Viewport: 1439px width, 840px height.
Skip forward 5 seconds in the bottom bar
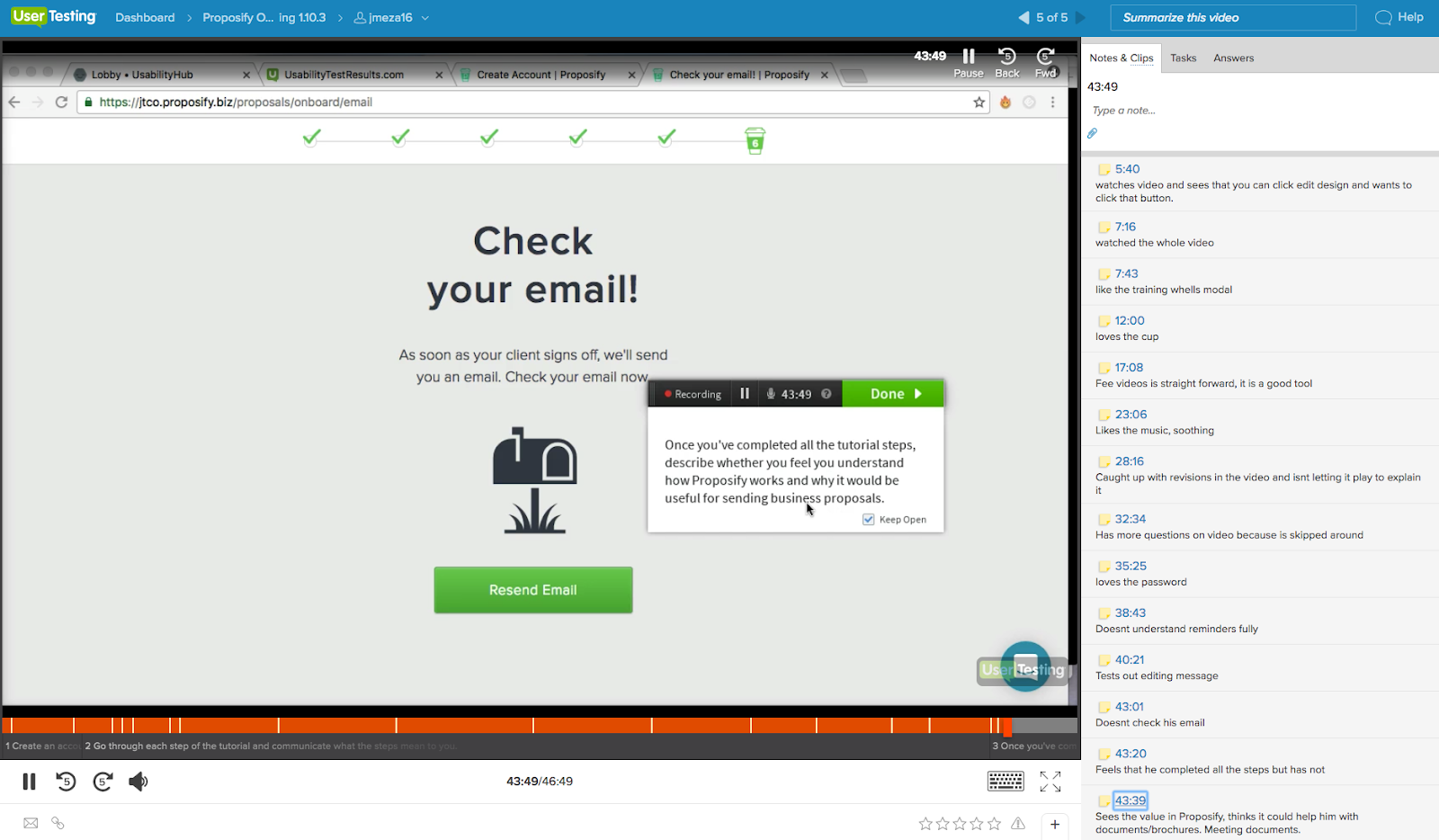[x=103, y=782]
